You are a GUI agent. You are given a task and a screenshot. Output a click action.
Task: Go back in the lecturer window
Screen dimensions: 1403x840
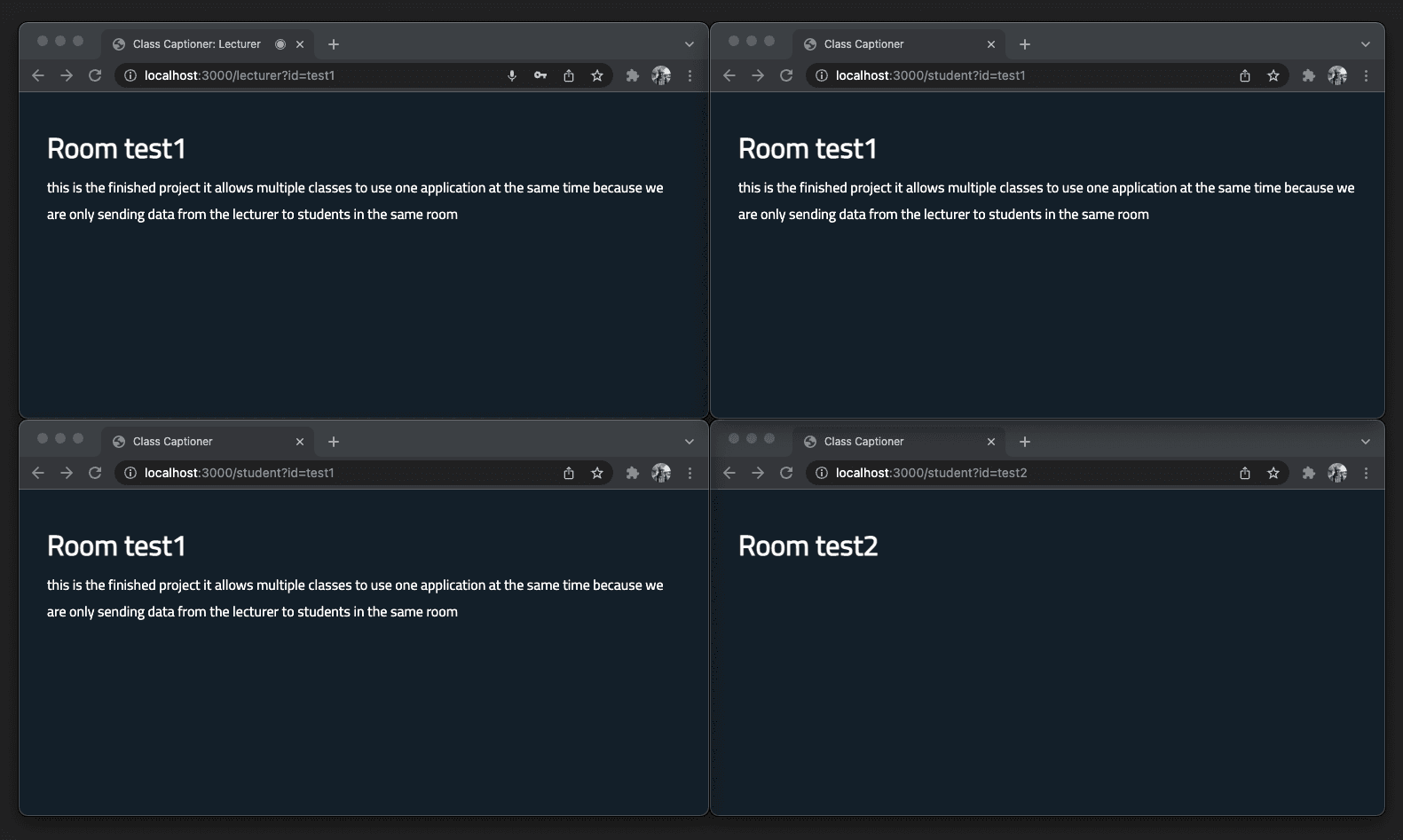(x=38, y=75)
